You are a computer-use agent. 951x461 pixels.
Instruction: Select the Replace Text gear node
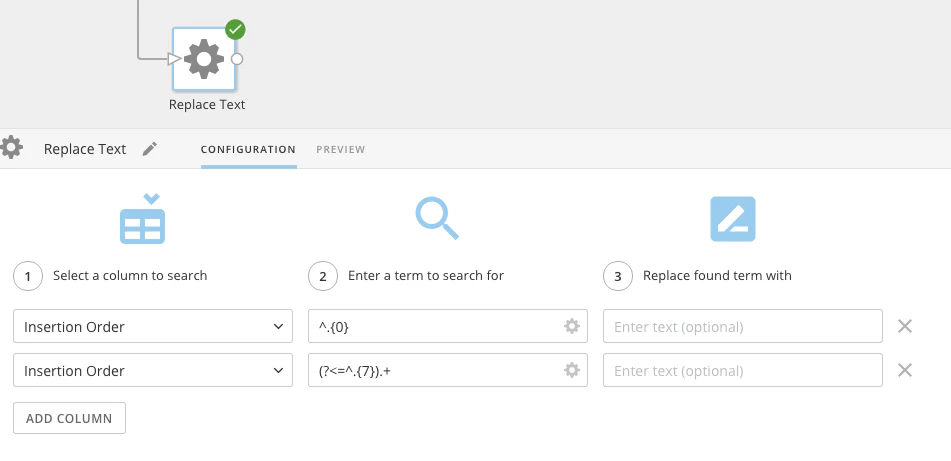204,59
